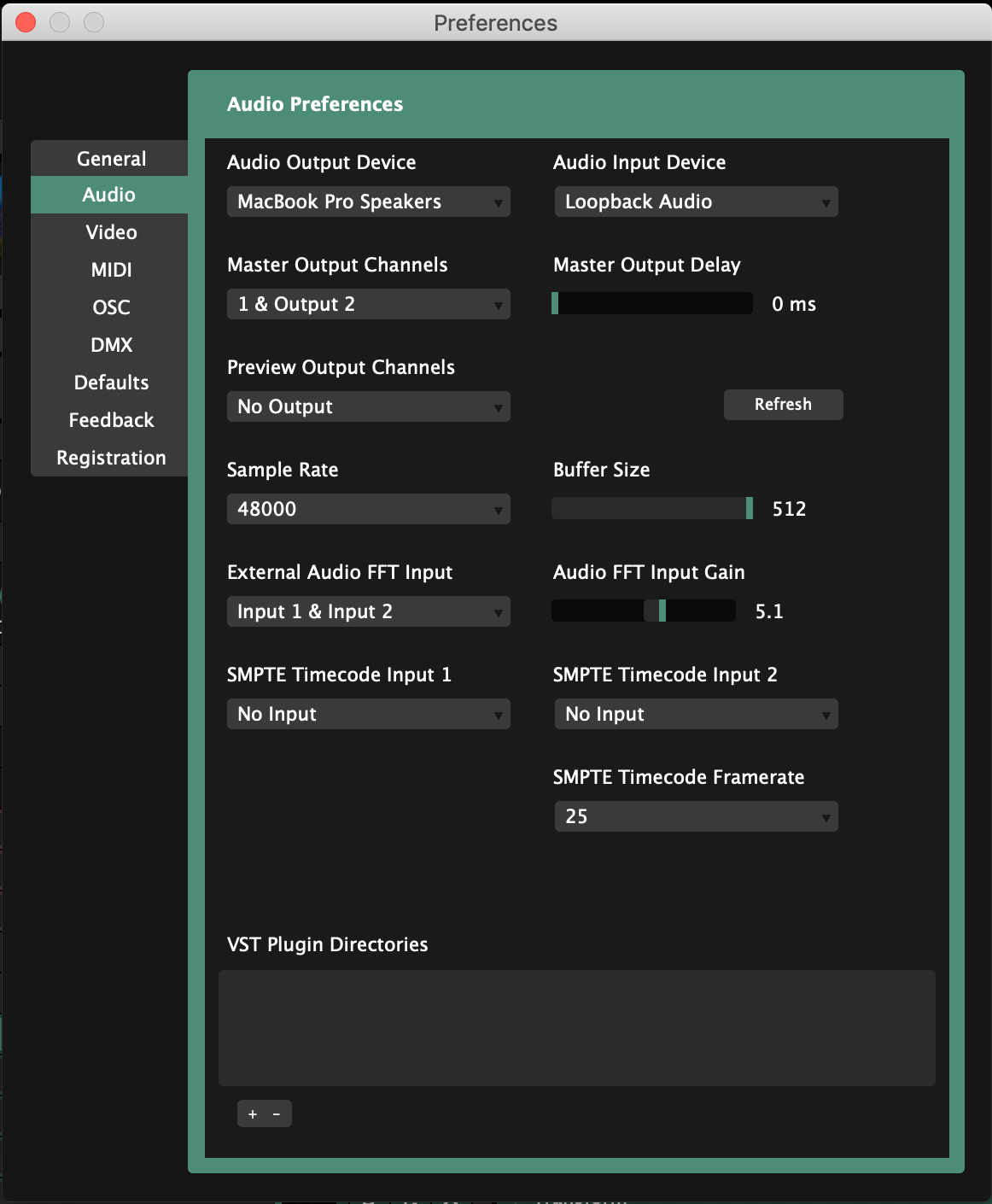This screenshot has width=992, height=1204.
Task: Click the minus icon under VST Plugin Directories
Action: click(x=277, y=1114)
